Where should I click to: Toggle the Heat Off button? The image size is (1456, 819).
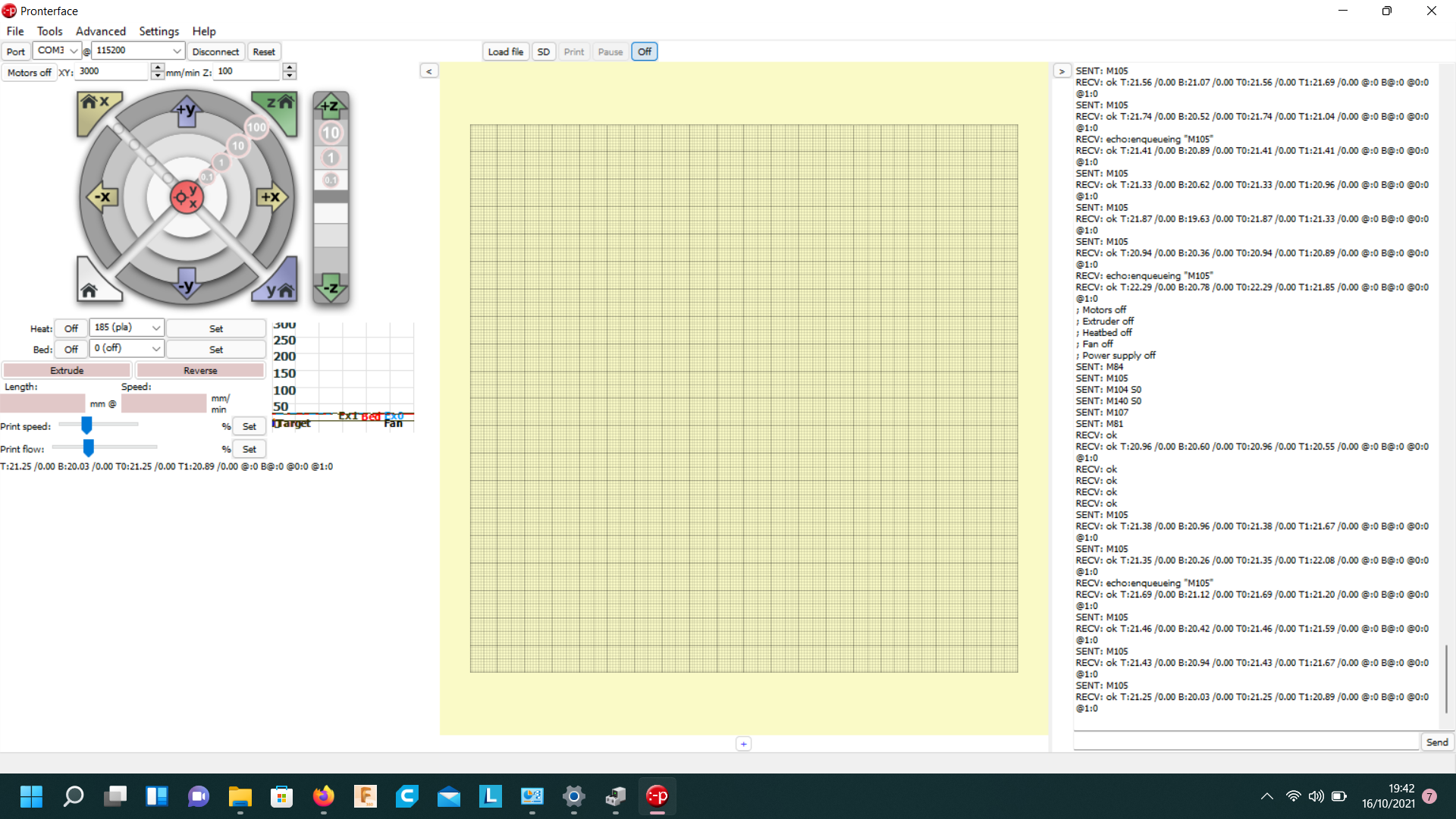click(x=71, y=328)
